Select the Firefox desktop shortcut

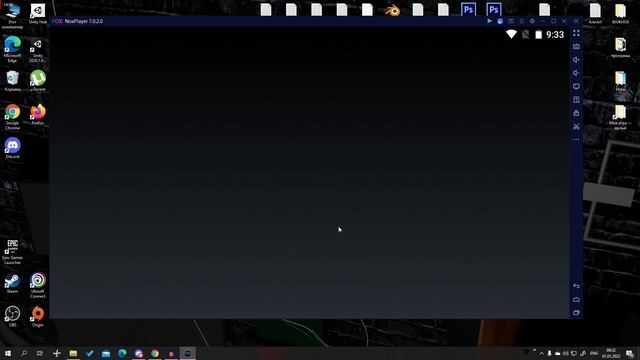coord(38,114)
